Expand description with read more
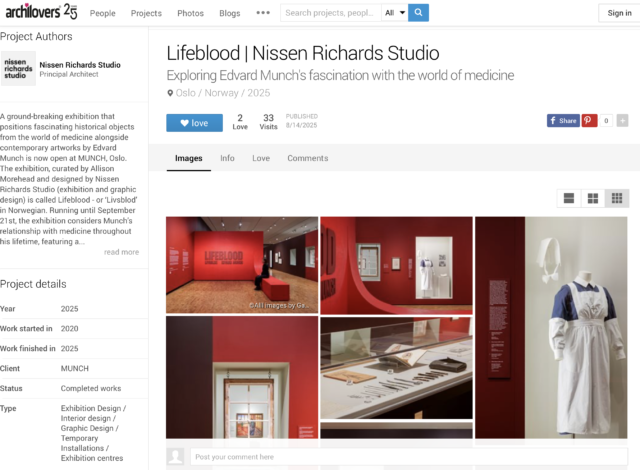 (121, 252)
